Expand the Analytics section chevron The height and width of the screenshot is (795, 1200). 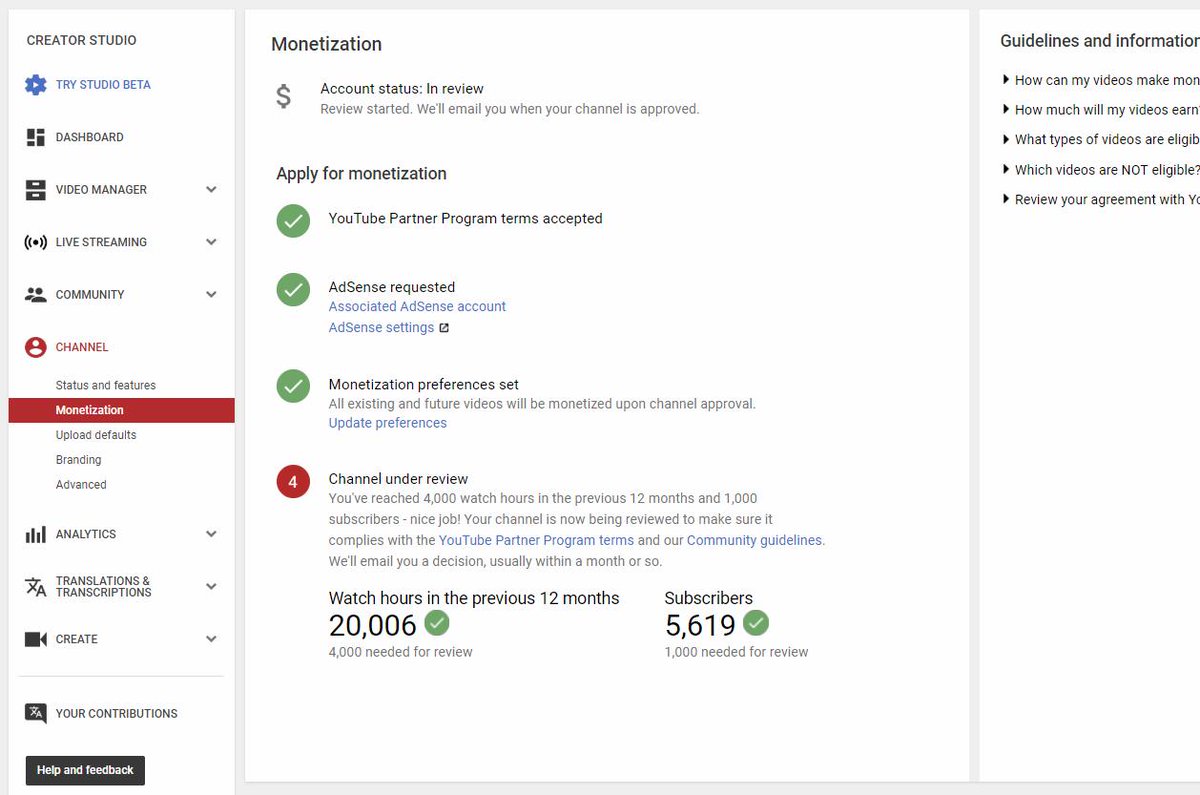(211, 534)
